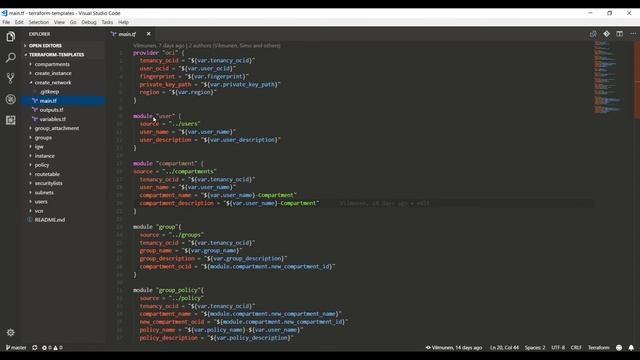Split the editor to the side

click(x=620, y=34)
